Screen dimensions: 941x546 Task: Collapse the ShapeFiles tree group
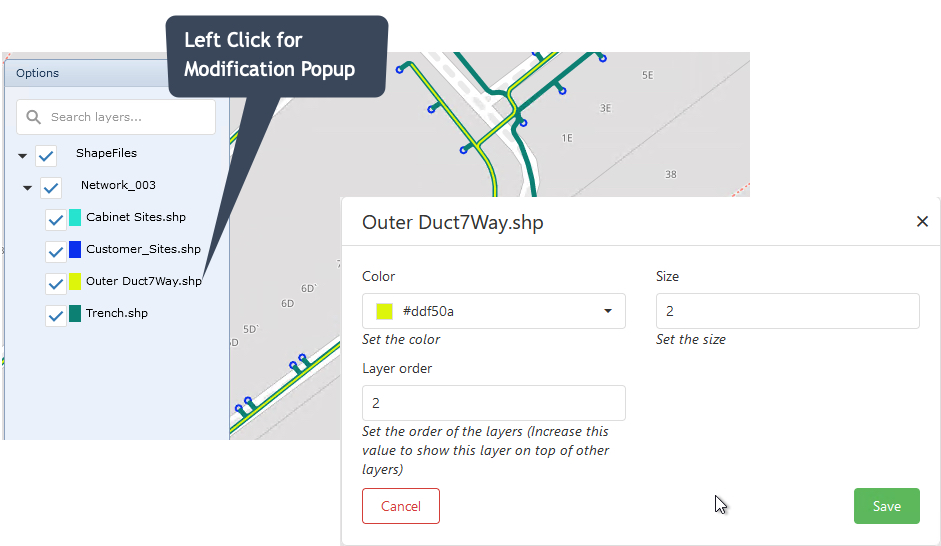pyautogui.click(x=23, y=157)
